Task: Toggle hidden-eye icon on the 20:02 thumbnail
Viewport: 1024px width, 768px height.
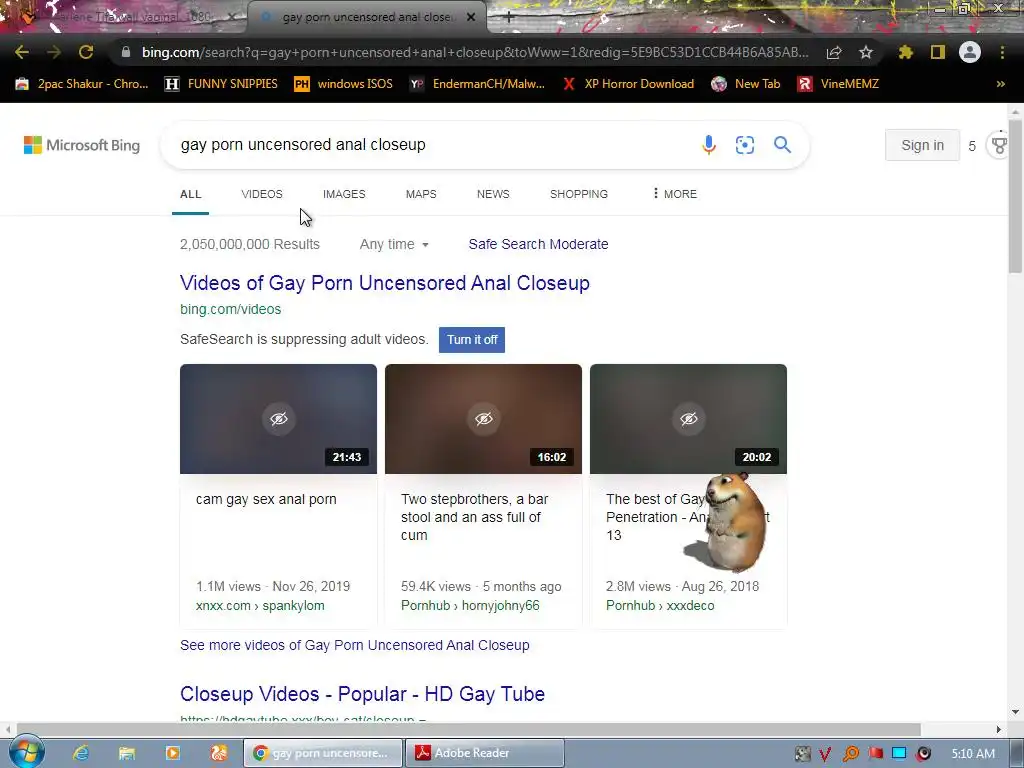Action: pos(689,419)
